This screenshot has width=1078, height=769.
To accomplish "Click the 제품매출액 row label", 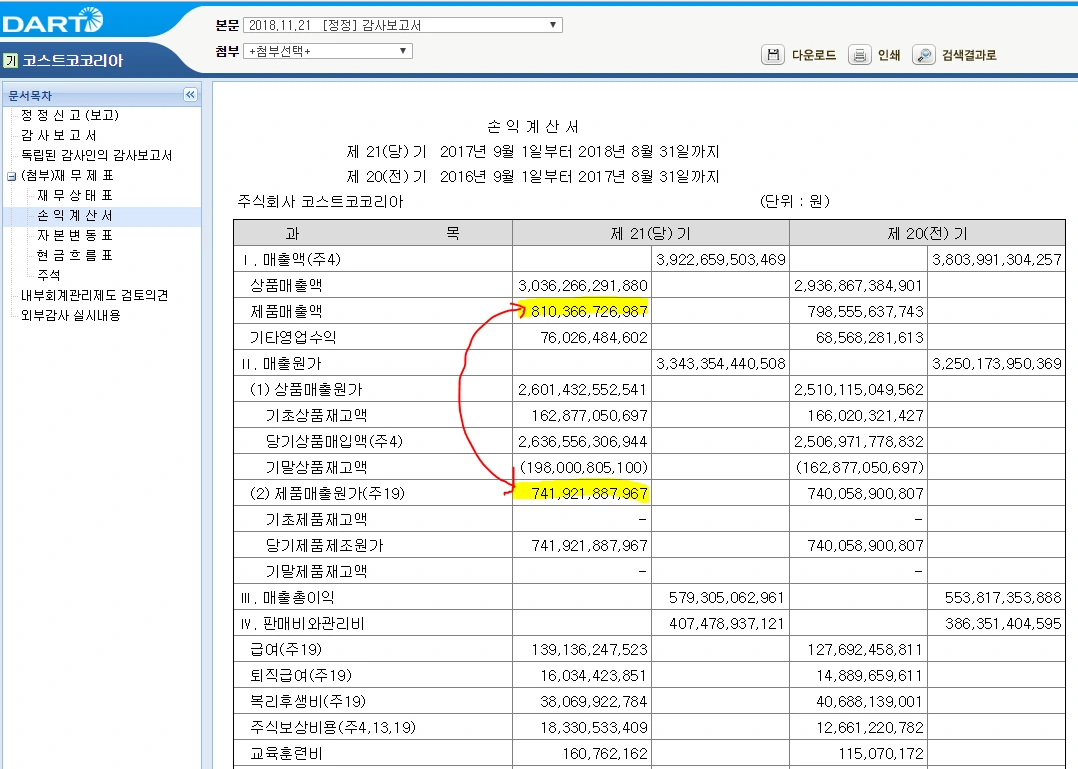I will (286, 311).
